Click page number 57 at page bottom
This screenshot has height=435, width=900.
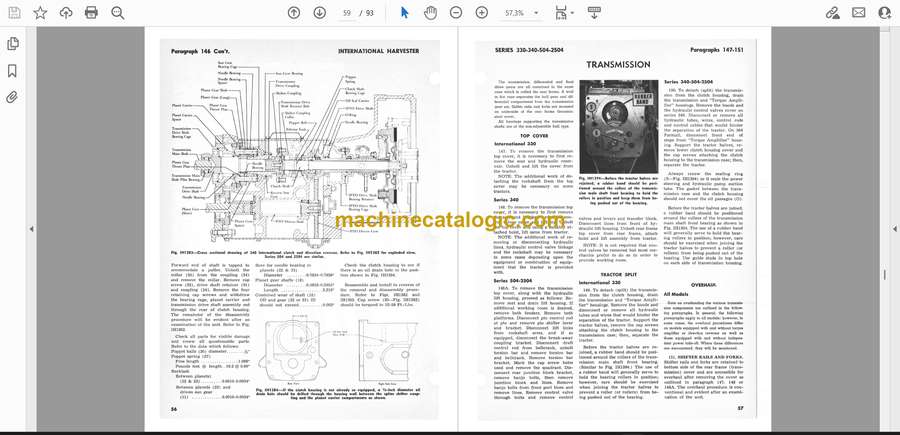coord(741,409)
